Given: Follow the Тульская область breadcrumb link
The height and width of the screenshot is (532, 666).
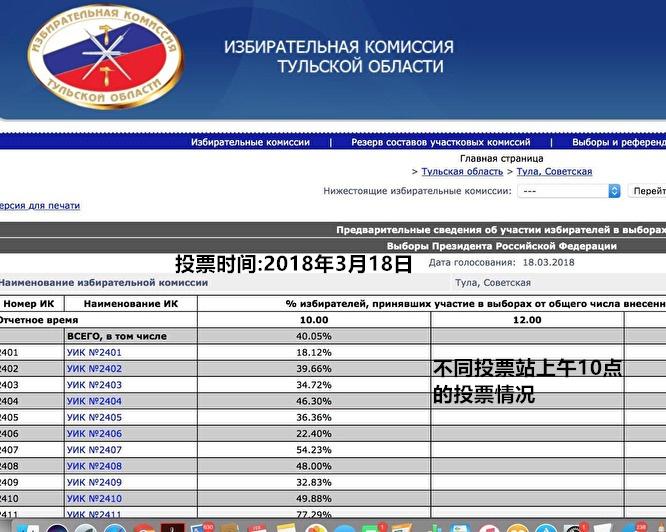Looking at the screenshot, I should 462,172.
